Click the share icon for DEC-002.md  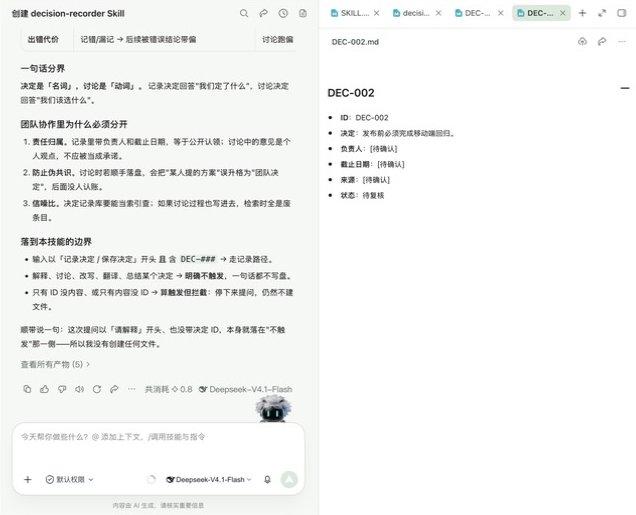click(x=602, y=41)
